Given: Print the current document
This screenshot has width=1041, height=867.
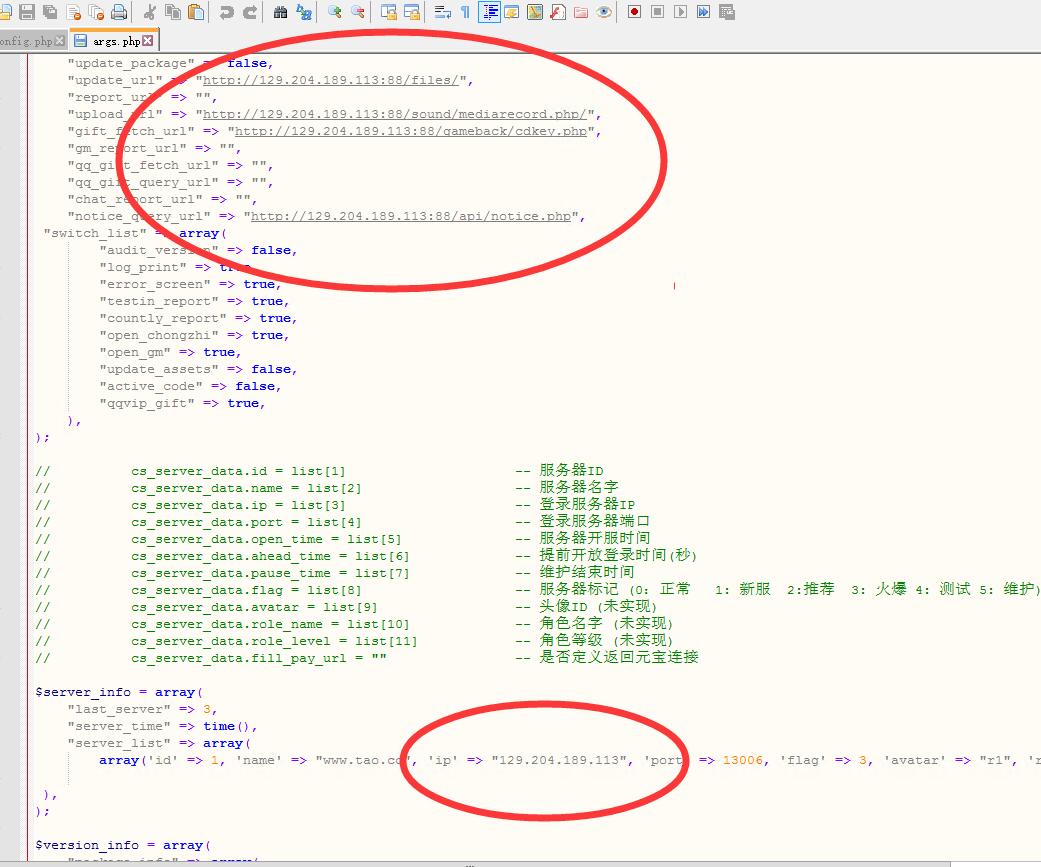Looking at the screenshot, I should tap(119, 12).
